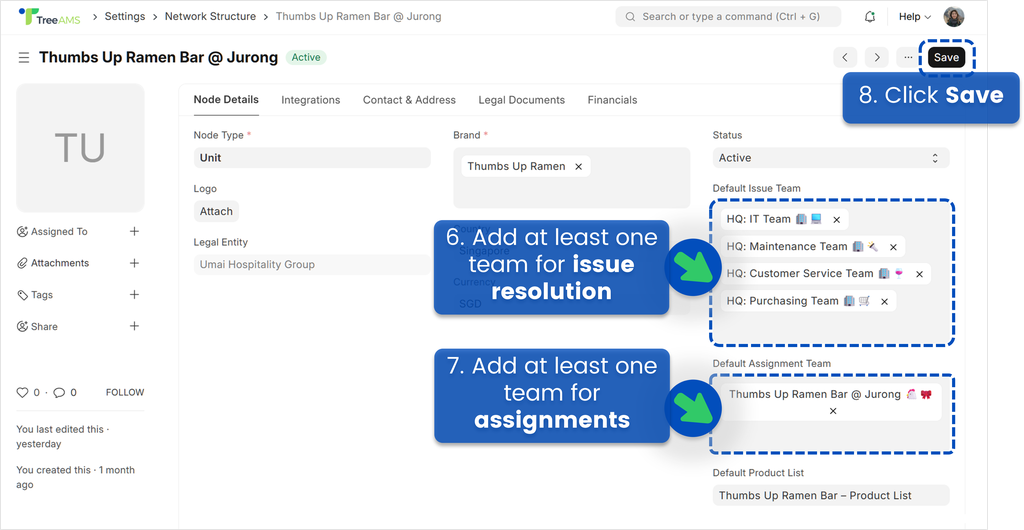Click the Save button
The image size is (1024, 530).
point(946,58)
